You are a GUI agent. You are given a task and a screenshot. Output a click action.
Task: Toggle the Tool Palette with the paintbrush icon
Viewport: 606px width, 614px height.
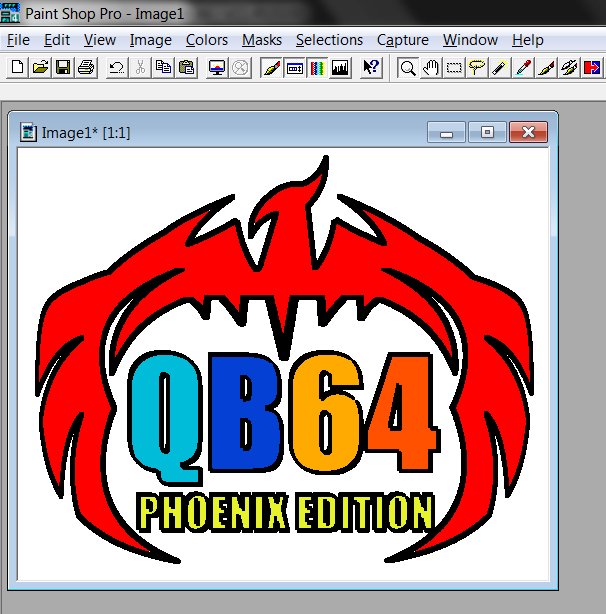pyautogui.click(x=271, y=68)
